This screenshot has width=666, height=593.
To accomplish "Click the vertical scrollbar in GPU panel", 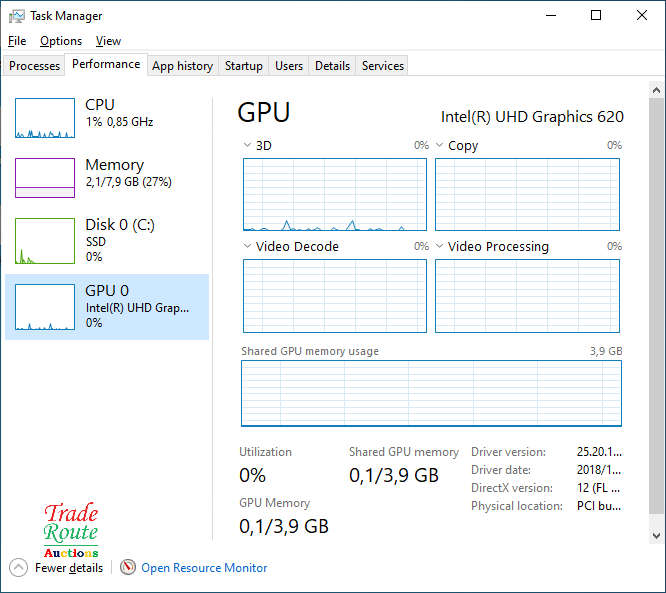I will coord(656,300).
